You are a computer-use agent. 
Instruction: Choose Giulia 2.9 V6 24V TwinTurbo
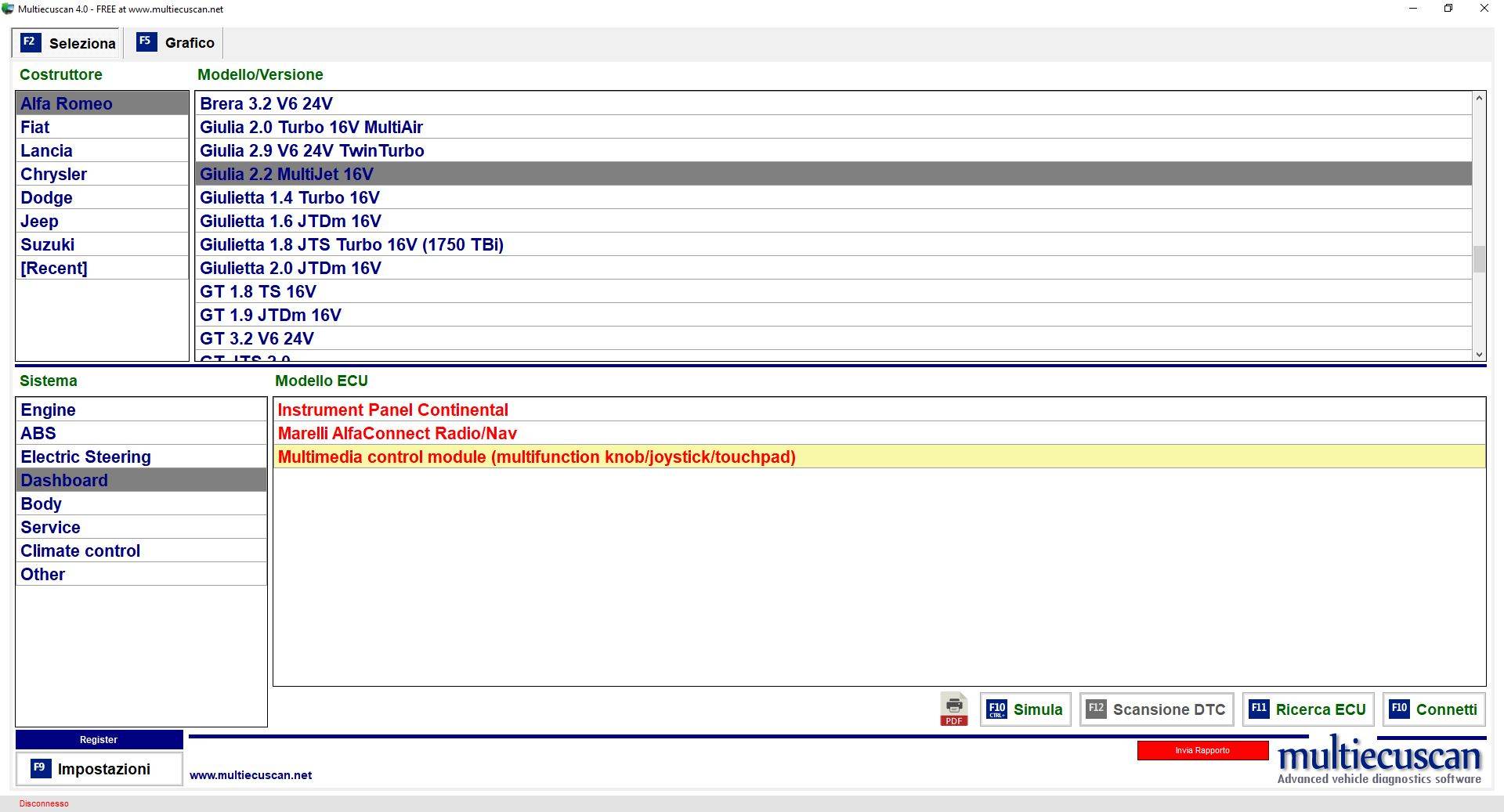[833, 150]
